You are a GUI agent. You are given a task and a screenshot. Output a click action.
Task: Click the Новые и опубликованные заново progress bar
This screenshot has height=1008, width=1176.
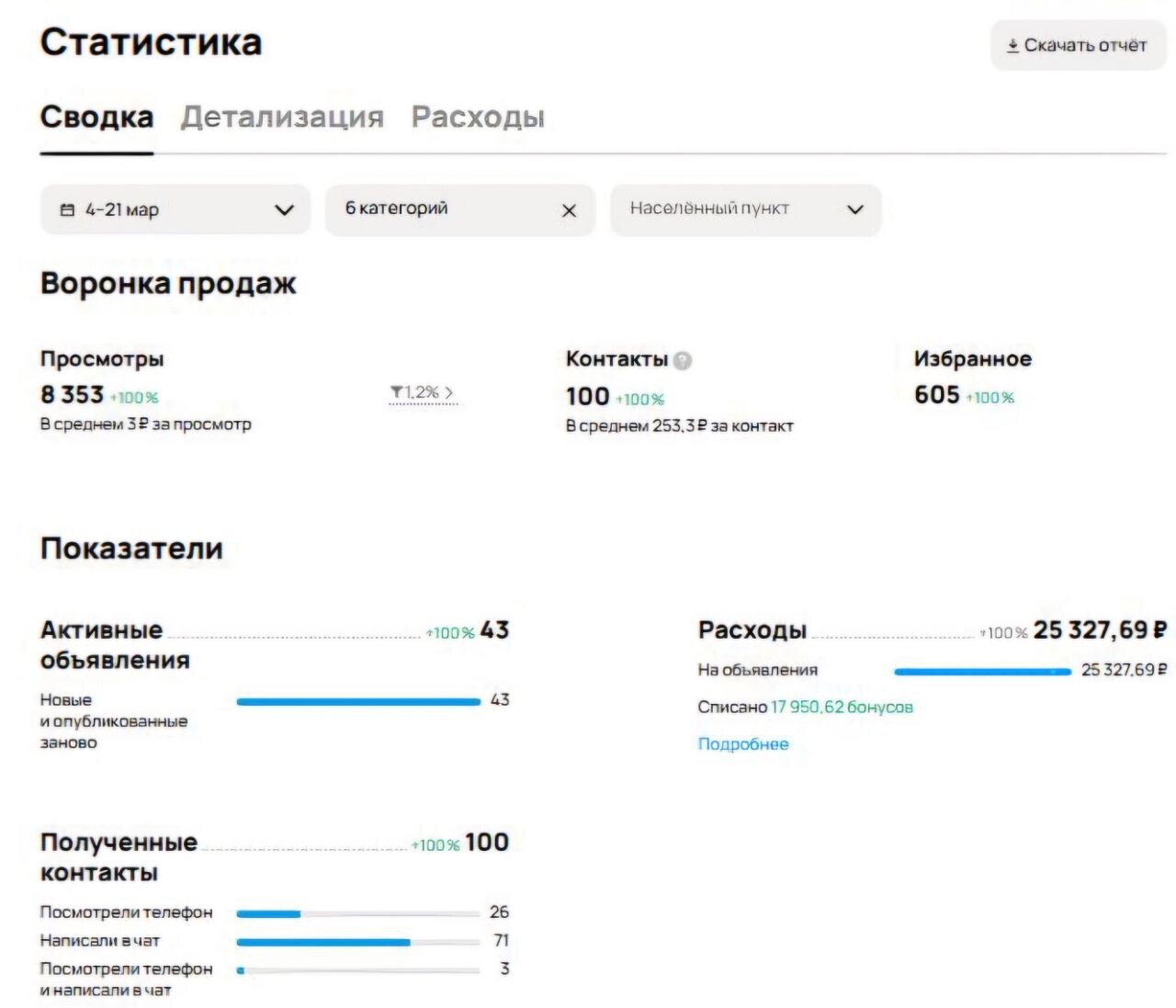pyautogui.click(x=358, y=702)
